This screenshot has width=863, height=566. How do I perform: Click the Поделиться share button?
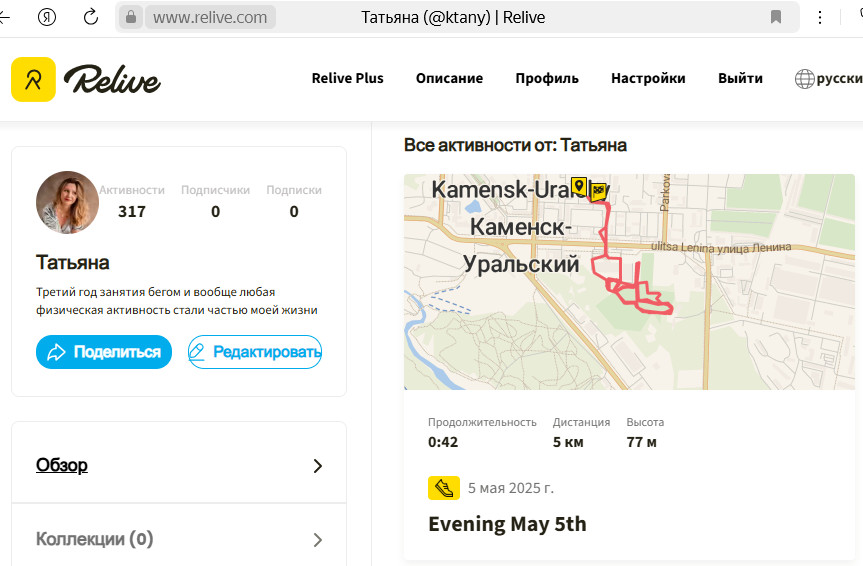(x=104, y=352)
